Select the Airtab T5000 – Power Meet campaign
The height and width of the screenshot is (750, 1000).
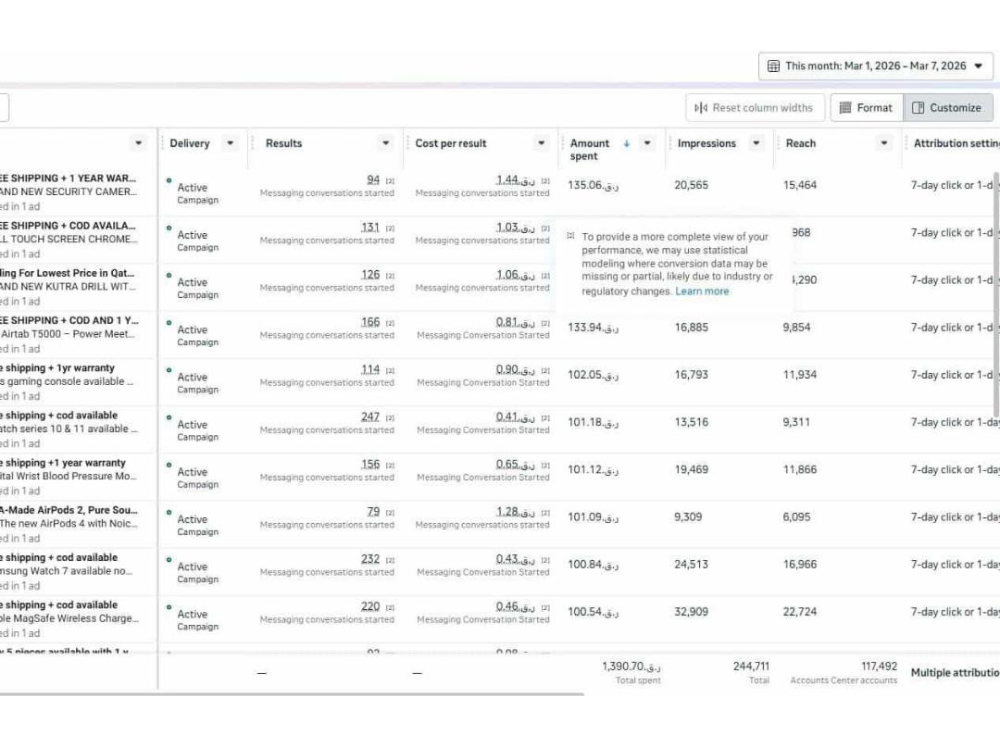click(68, 334)
